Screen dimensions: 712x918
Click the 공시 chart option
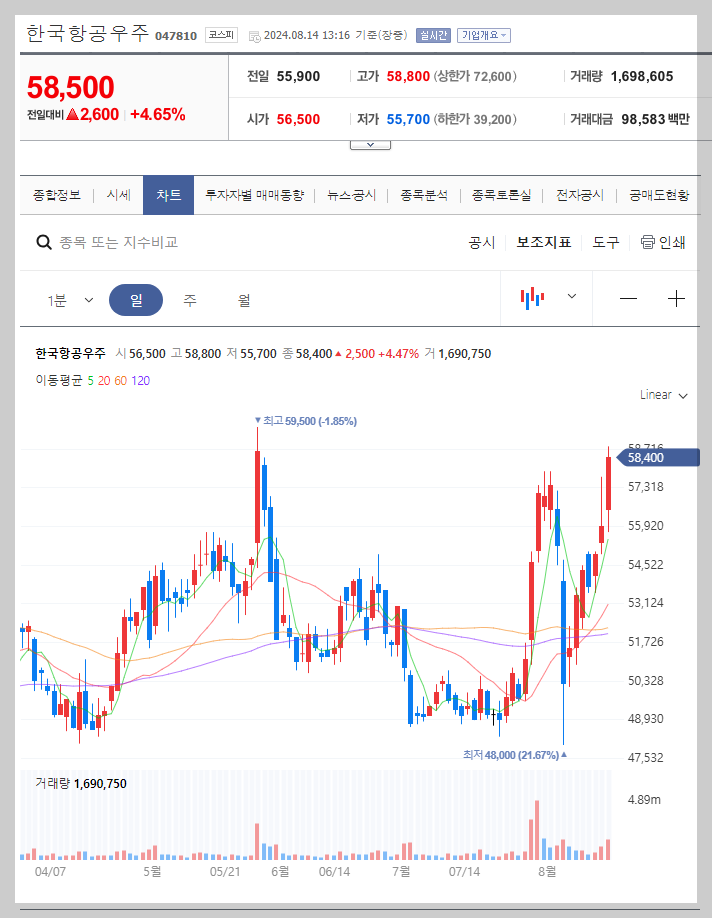[482, 242]
